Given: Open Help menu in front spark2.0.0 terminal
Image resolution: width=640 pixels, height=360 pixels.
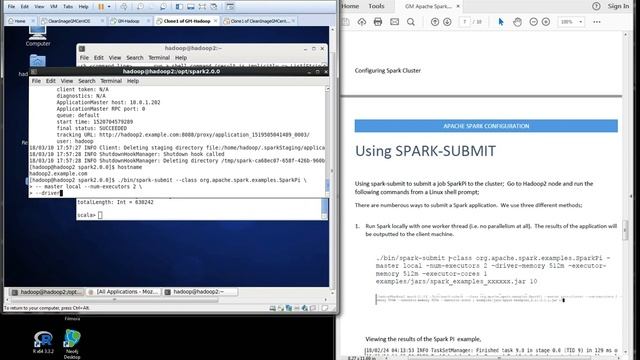Looking at the screenshot, I should pos(133,81).
